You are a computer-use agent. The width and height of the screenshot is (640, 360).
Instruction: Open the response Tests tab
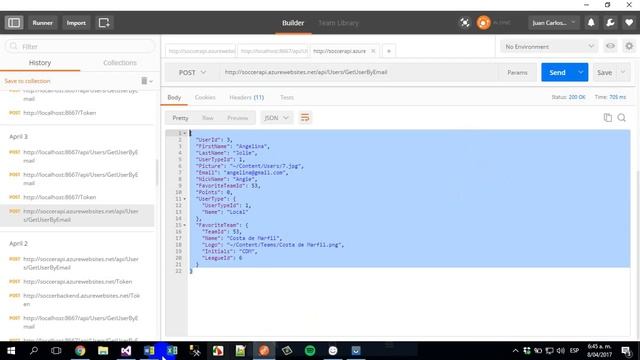(287, 97)
